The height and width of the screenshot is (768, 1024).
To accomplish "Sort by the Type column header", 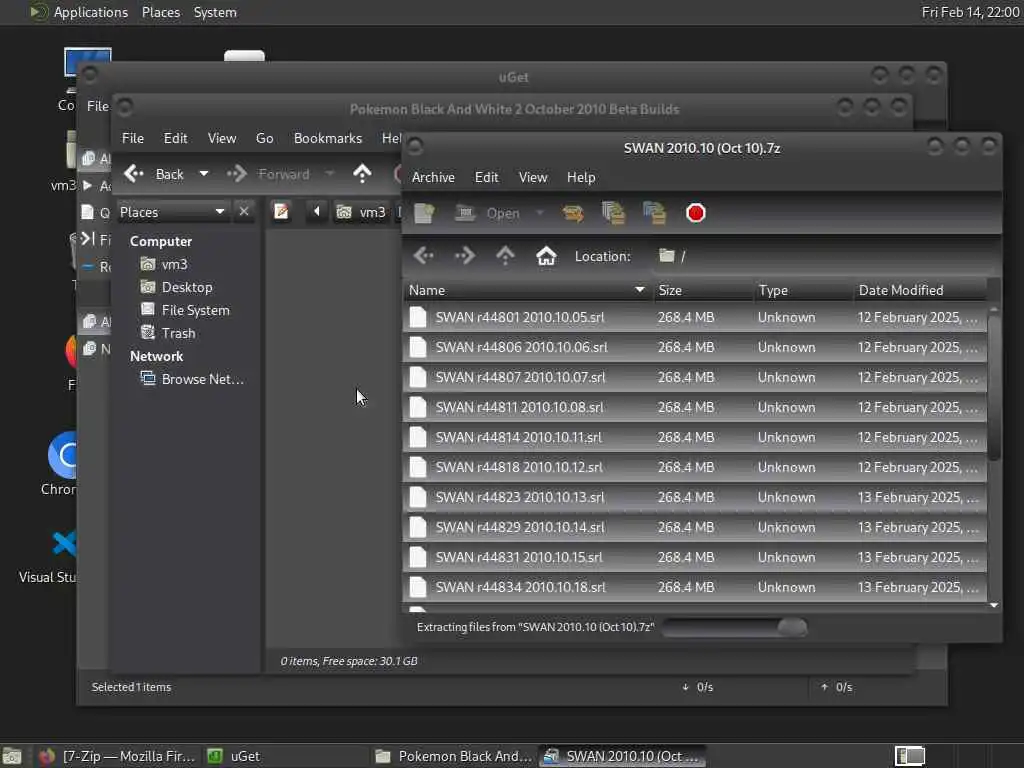I will tap(803, 290).
